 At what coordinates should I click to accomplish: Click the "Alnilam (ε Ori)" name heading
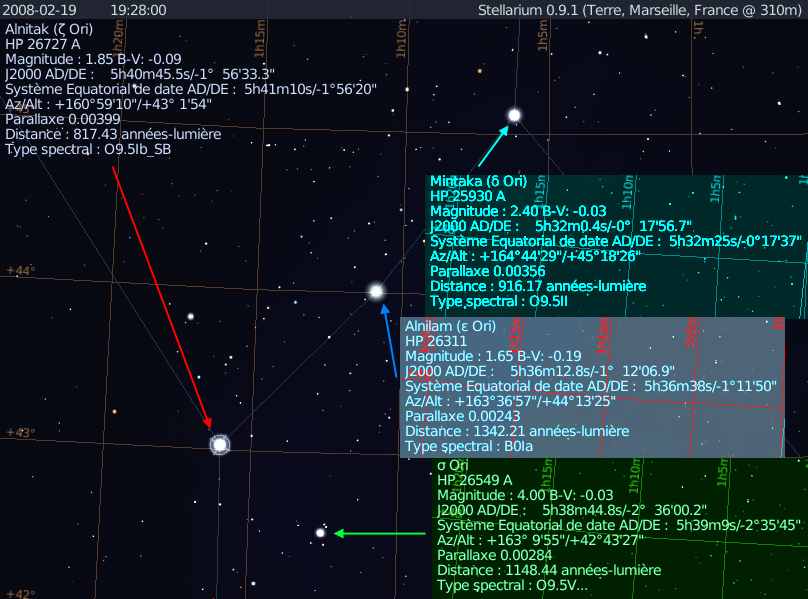coord(450,326)
